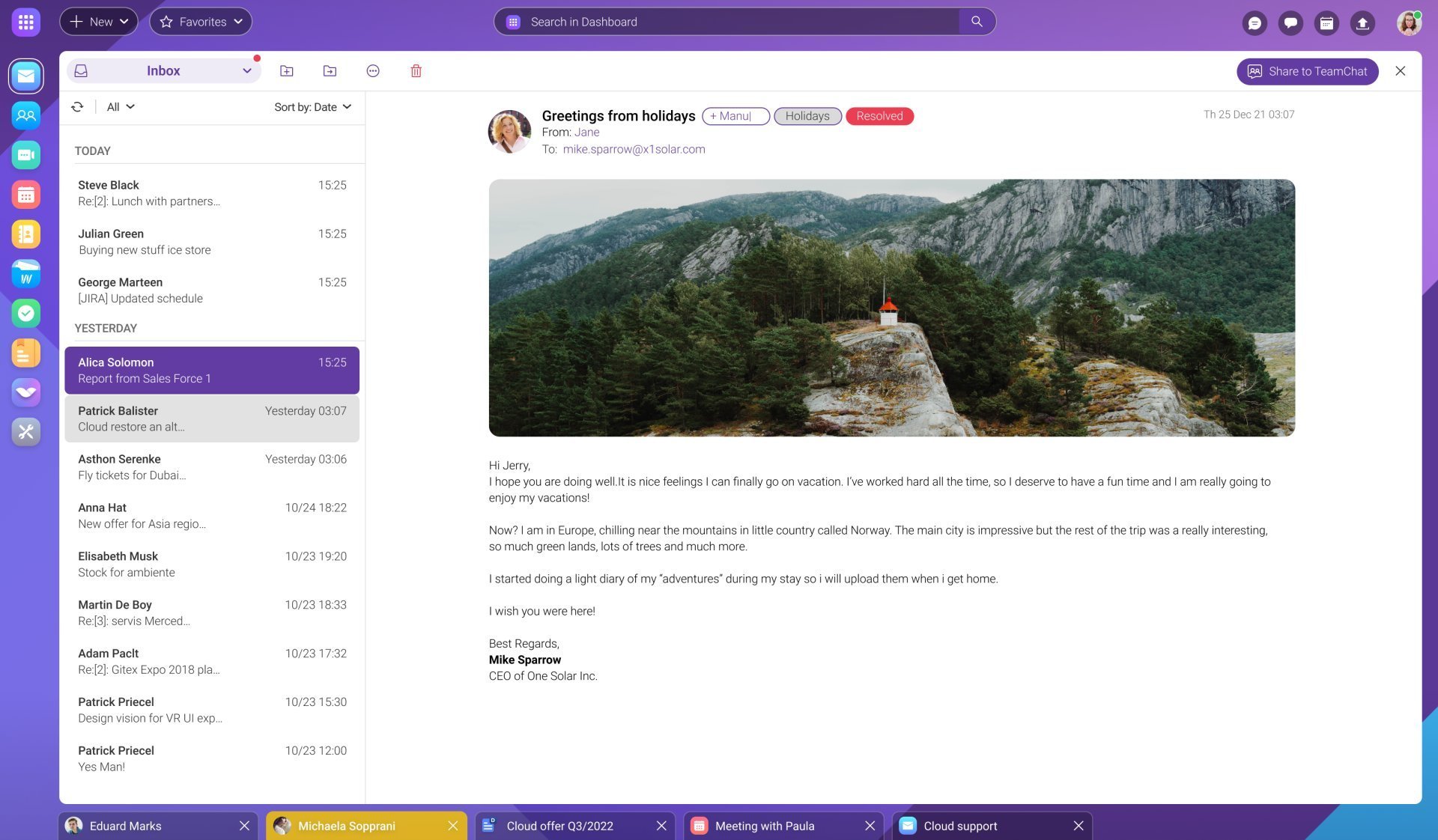Switch to Cloud offer Q3/2022 tab

(x=559, y=826)
